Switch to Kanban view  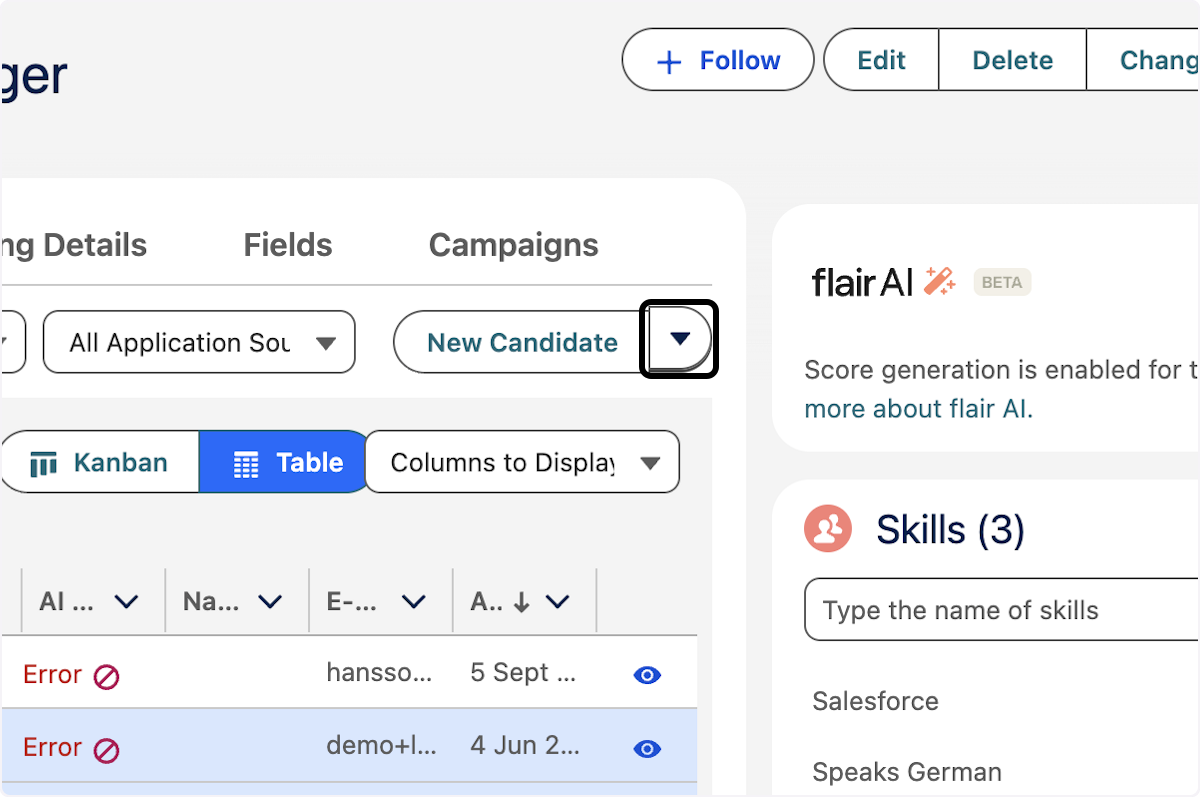100,463
